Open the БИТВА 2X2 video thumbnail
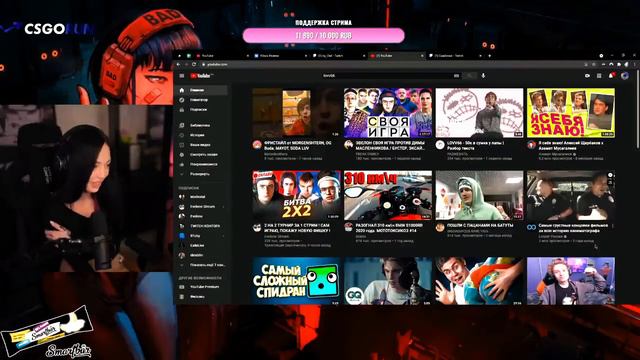 (x=296, y=195)
